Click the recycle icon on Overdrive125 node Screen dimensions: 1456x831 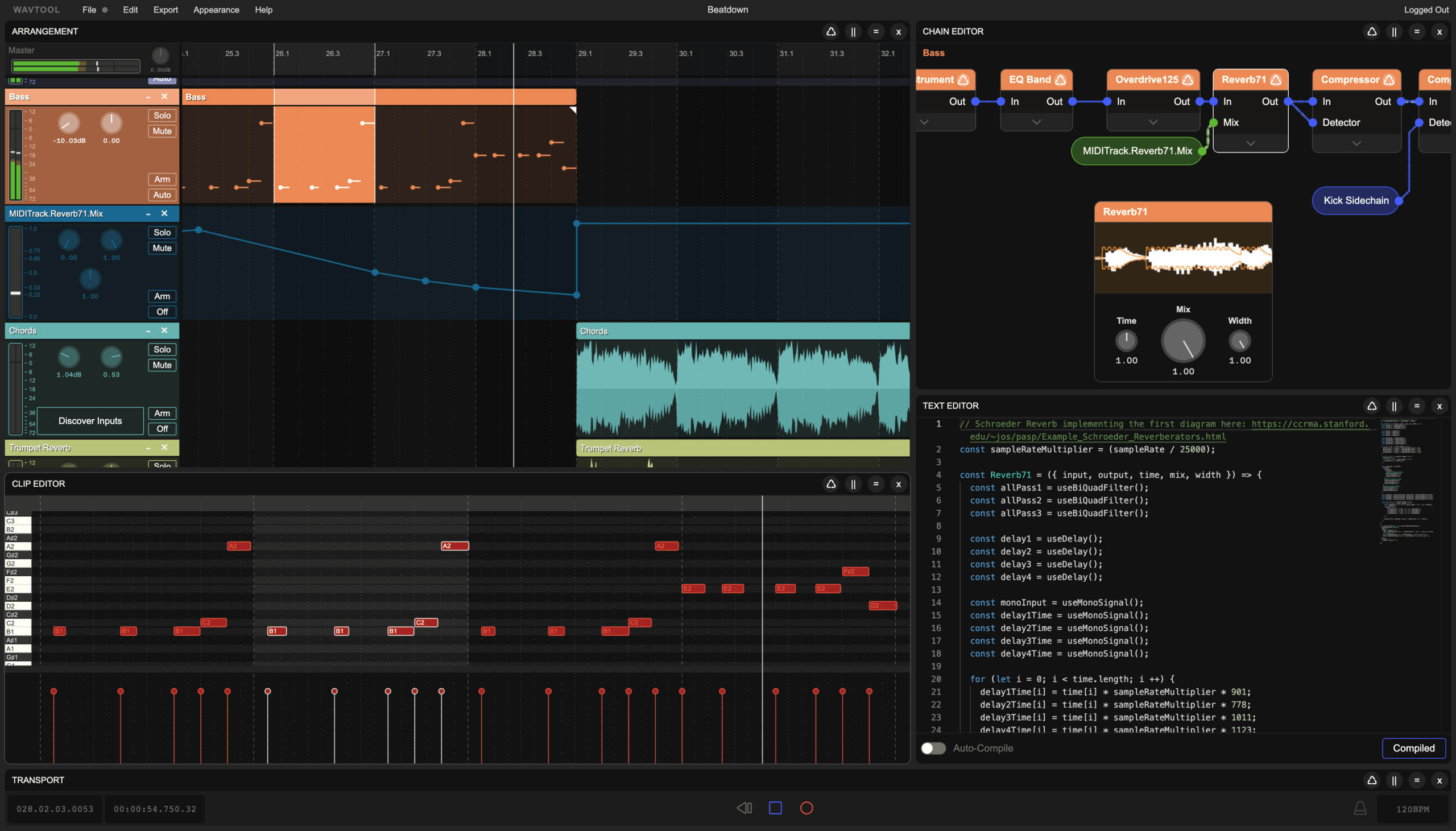click(1188, 80)
